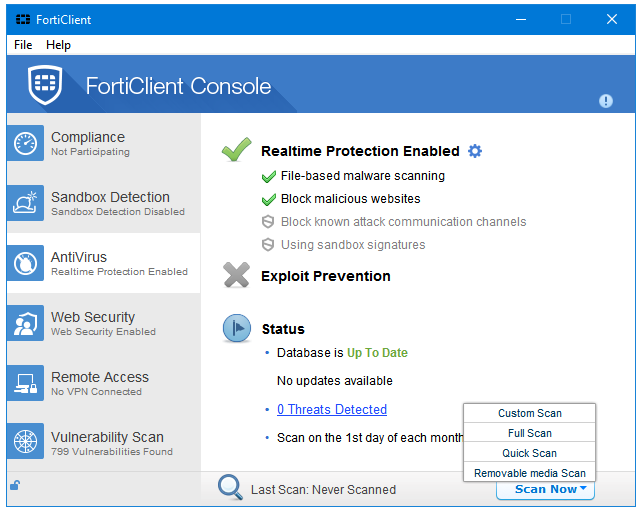
Task: Click the AntiVirus shield icon
Action: (25, 264)
